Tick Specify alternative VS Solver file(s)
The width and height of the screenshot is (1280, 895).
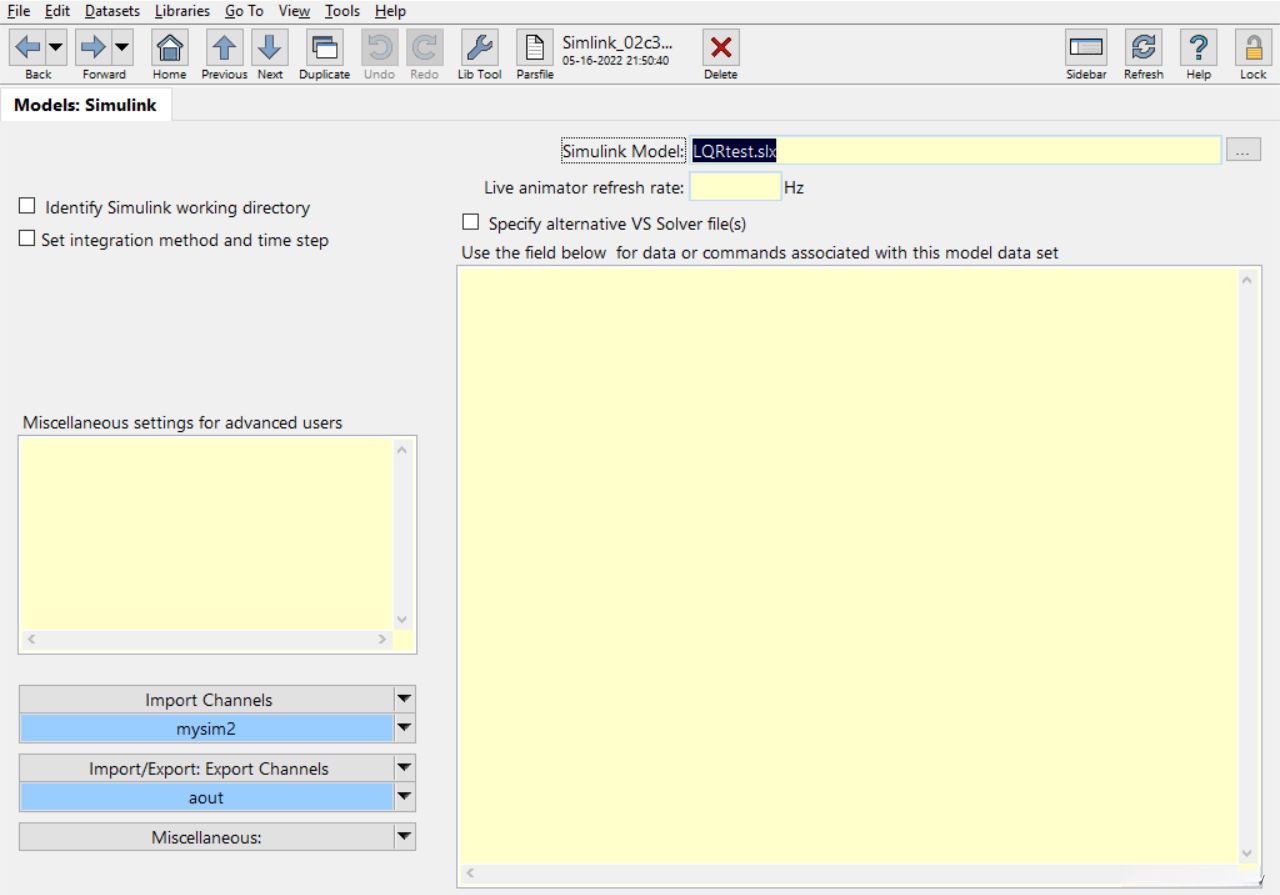point(470,222)
